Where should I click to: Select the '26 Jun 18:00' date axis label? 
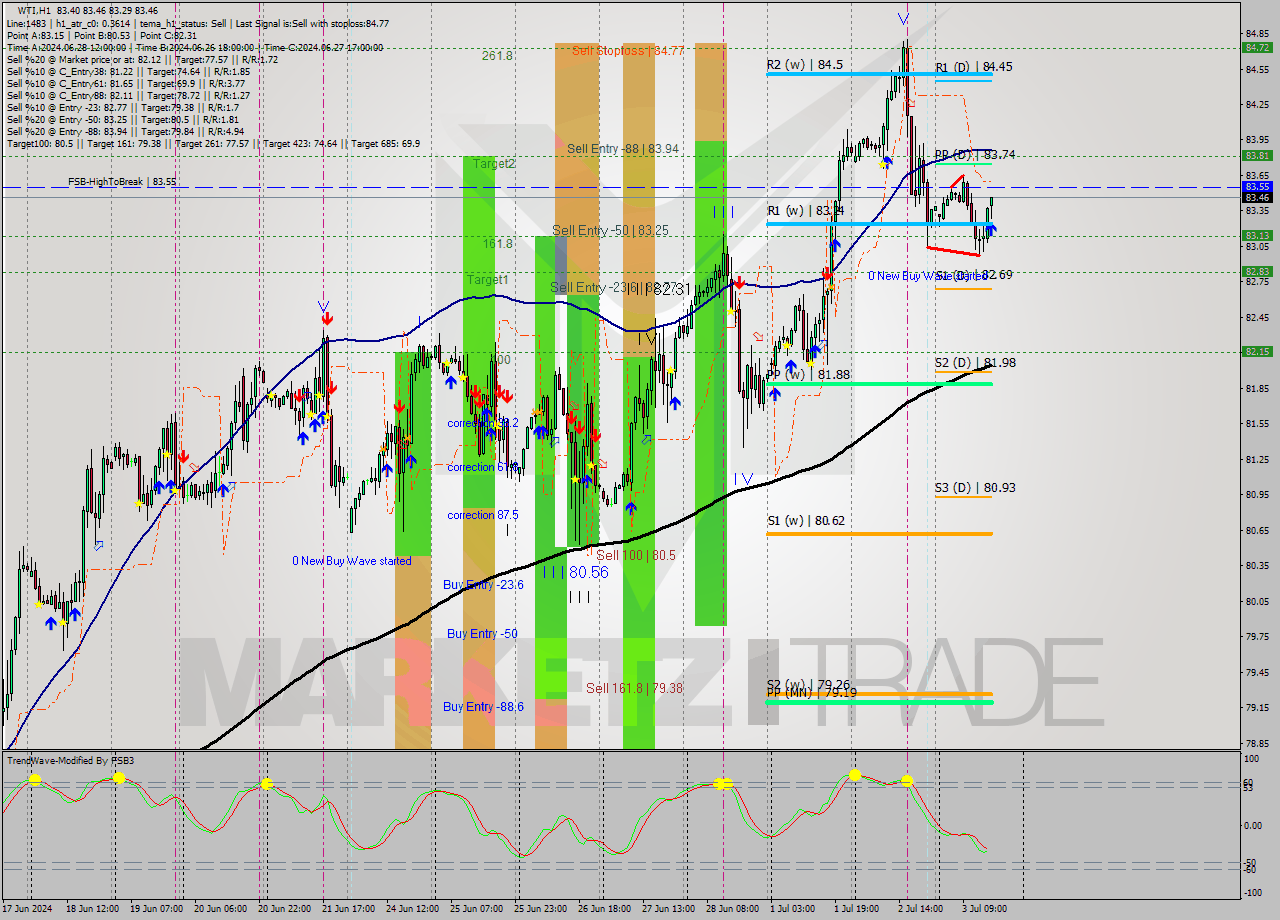[x=606, y=909]
